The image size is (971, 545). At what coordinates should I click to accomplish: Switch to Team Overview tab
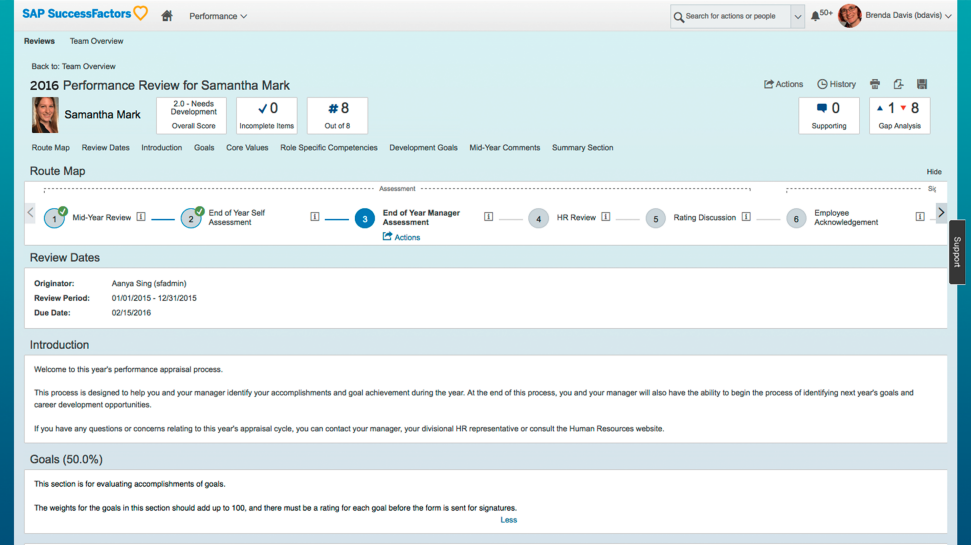[x=96, y=41]
